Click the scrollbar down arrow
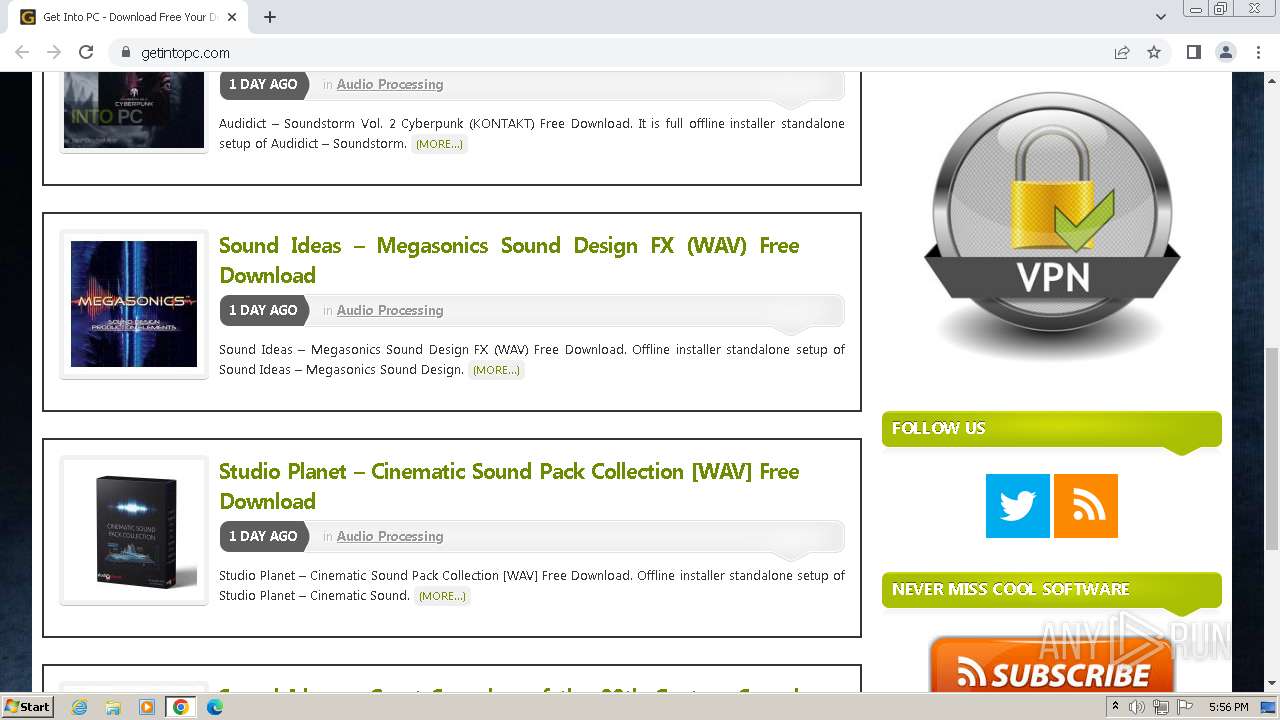1280x720 pixels. coord(1272,684)
